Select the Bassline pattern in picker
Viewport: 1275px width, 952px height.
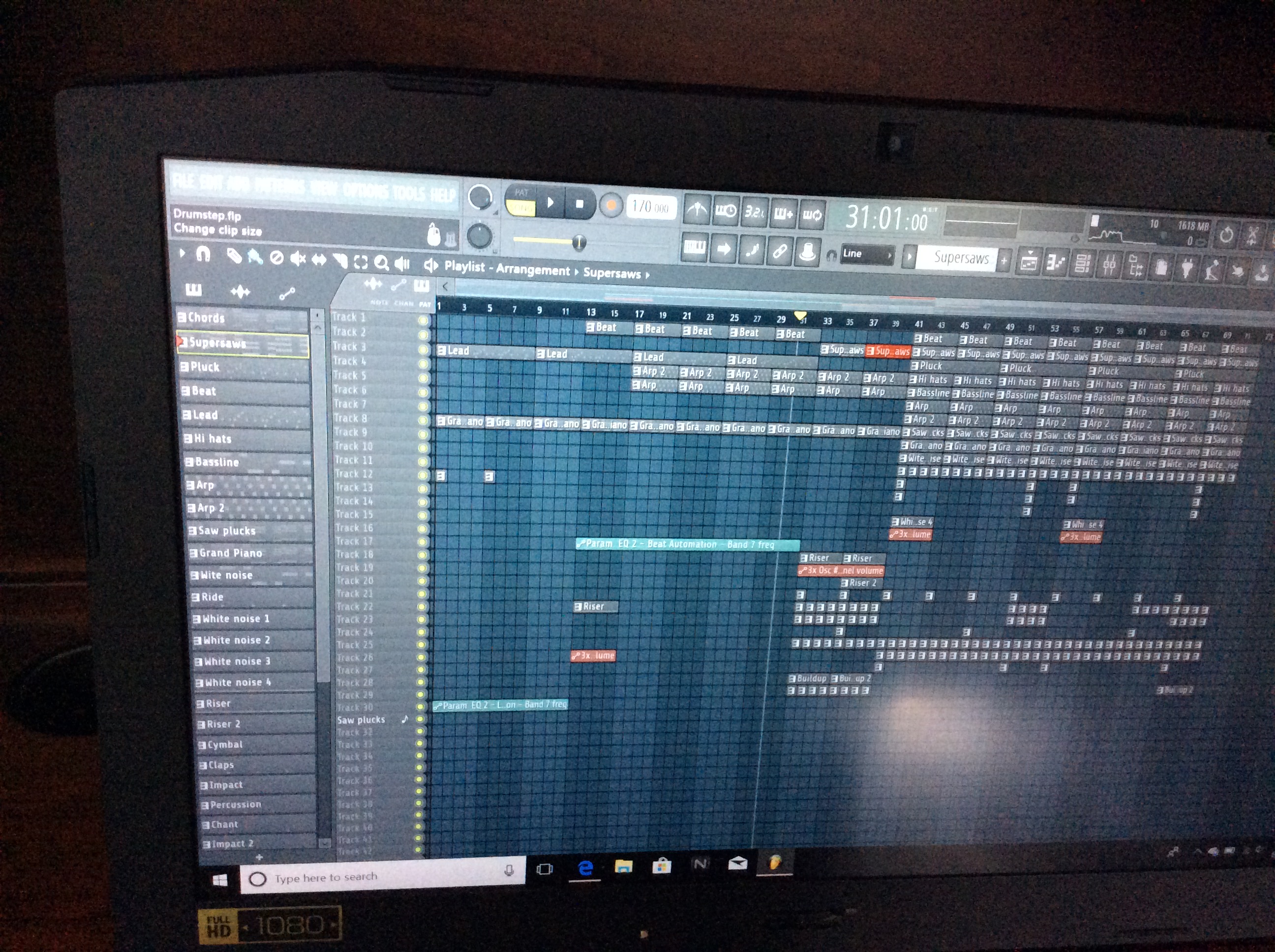(x=247, y=462)
